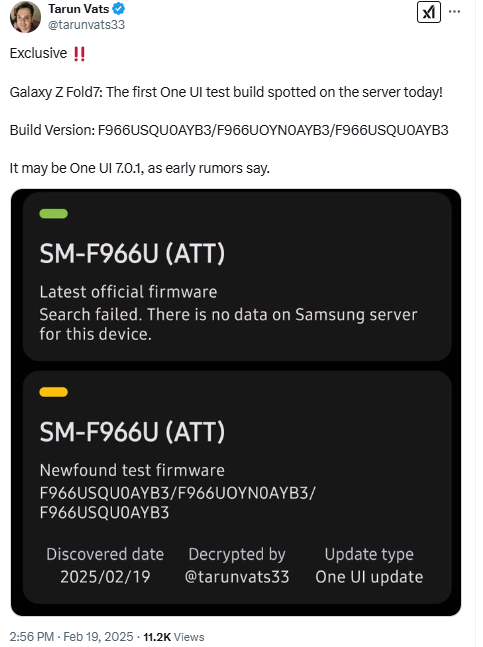Viewport: 483px width, 647px height.
Task: Click the blue verified badge
Action: [119, 8]
